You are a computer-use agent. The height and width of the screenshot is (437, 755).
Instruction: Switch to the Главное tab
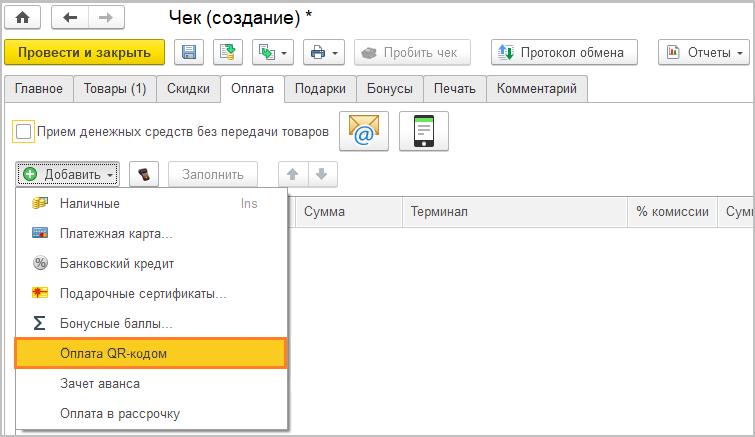[39, 89]
